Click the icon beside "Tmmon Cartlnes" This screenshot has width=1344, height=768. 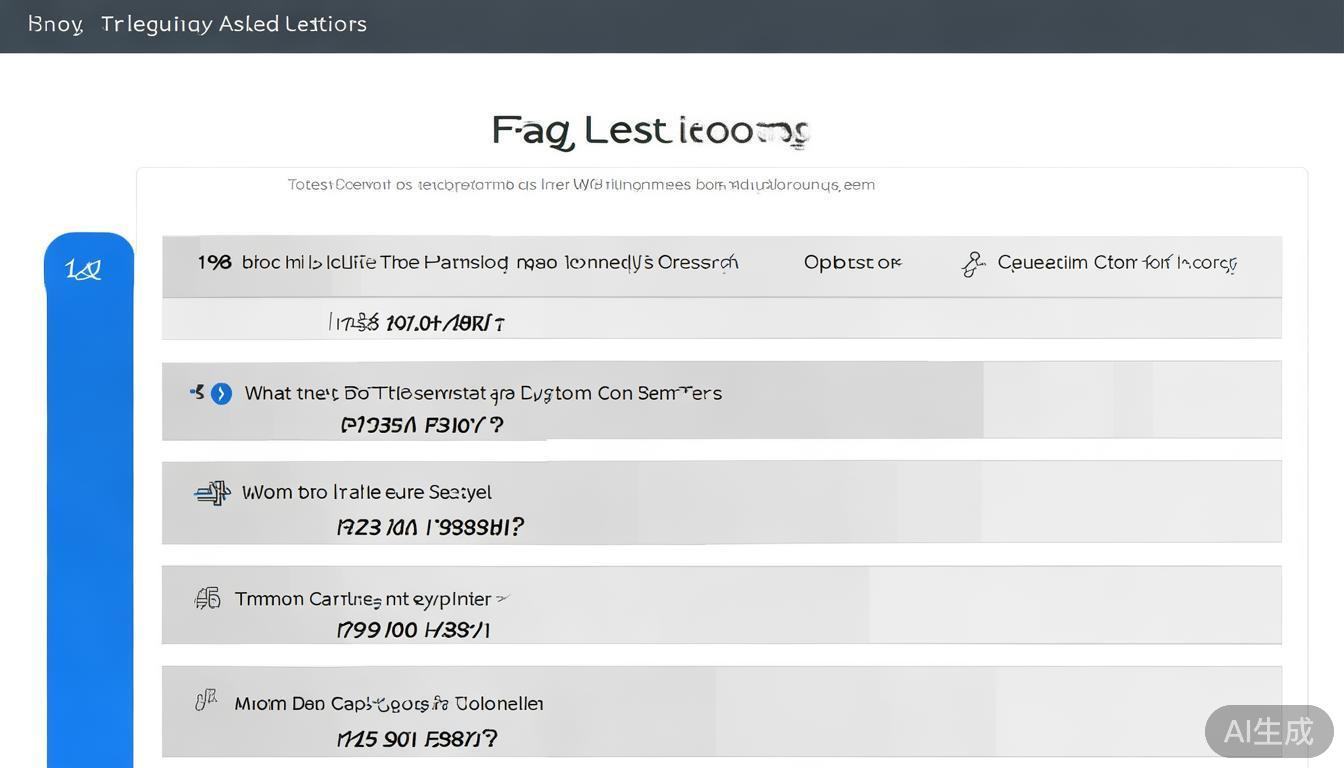208,599
